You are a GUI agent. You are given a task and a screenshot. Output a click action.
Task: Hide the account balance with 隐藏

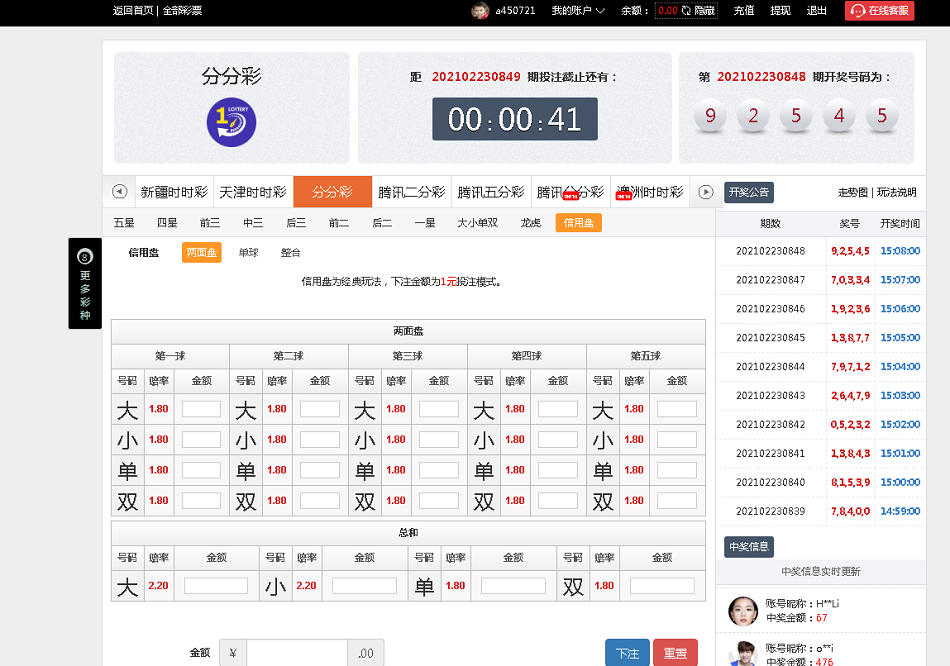coord(705,11)
